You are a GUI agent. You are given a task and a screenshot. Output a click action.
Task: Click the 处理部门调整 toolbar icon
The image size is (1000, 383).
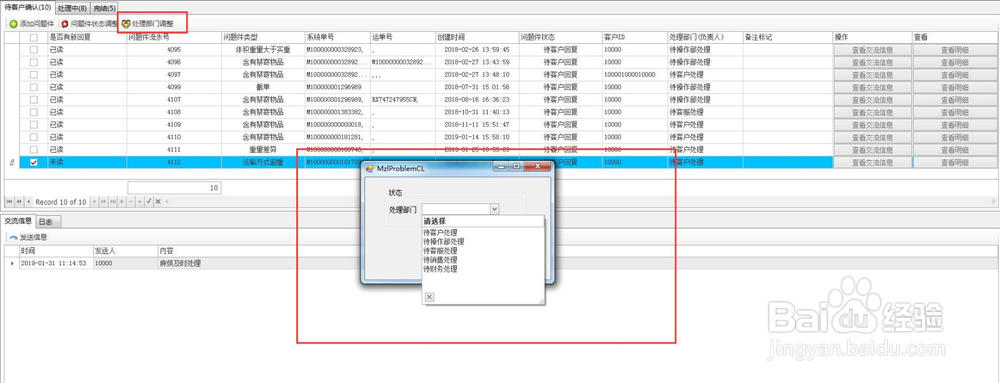click(x=126, y=24)
